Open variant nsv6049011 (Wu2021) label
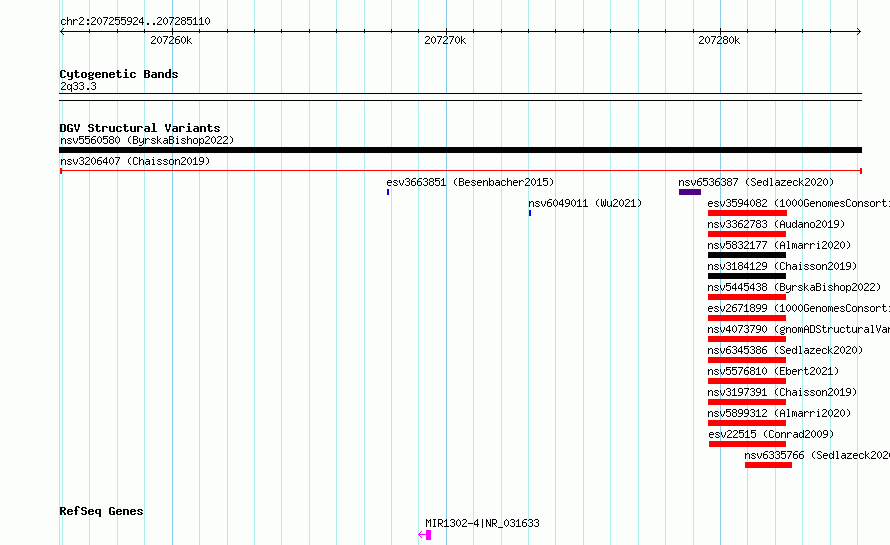 (x=585, y=203)
